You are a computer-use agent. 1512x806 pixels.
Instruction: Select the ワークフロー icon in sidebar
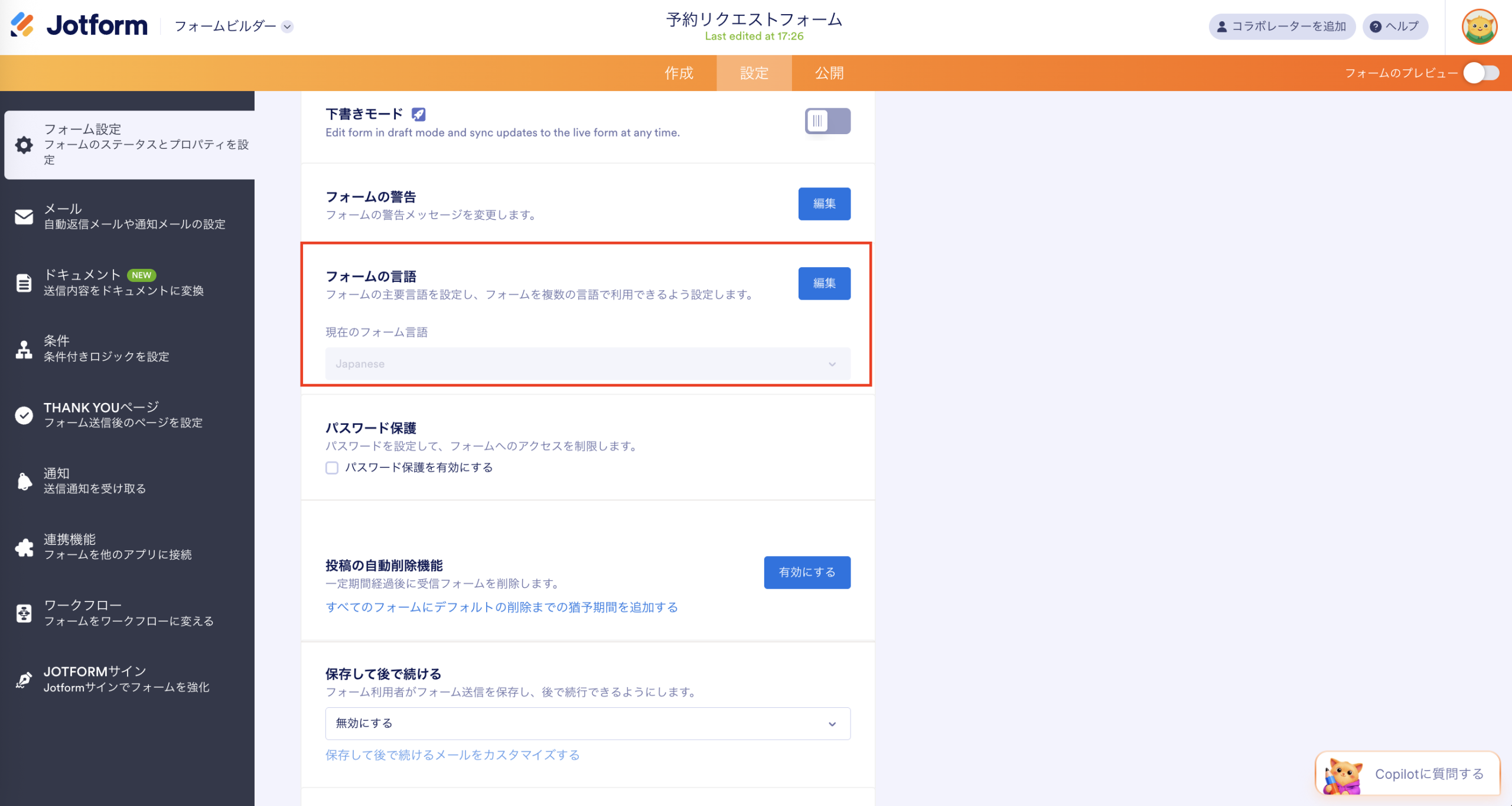[x=24, y=613]
